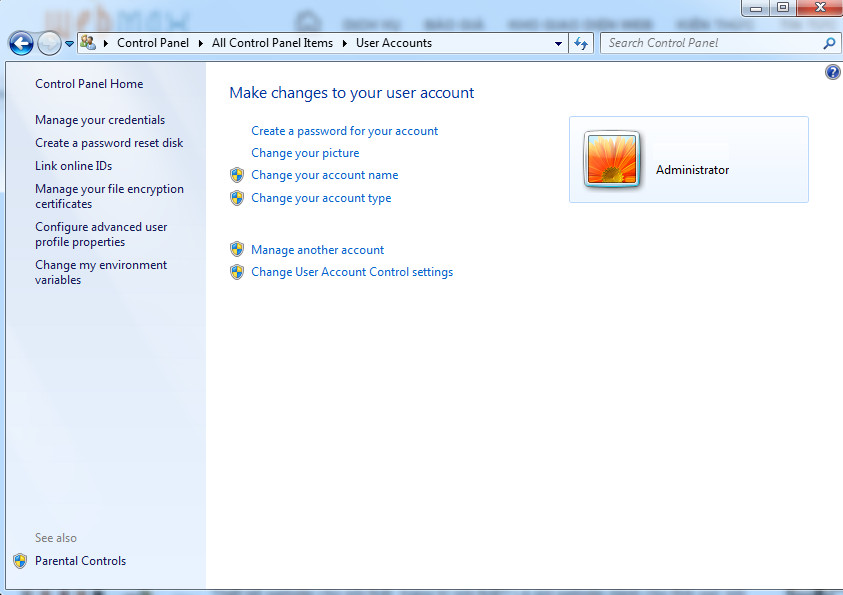The image size is (843, 595).
Task: Open Create a password for your account
Action: point(344,131)
